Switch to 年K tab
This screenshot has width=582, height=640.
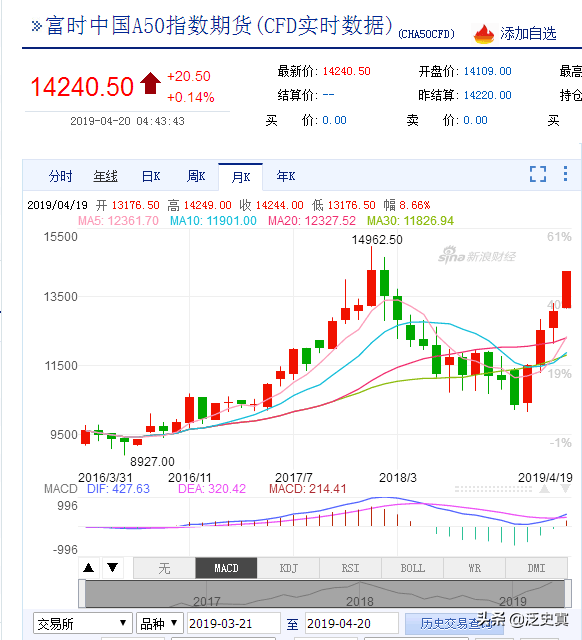point(286,176)
